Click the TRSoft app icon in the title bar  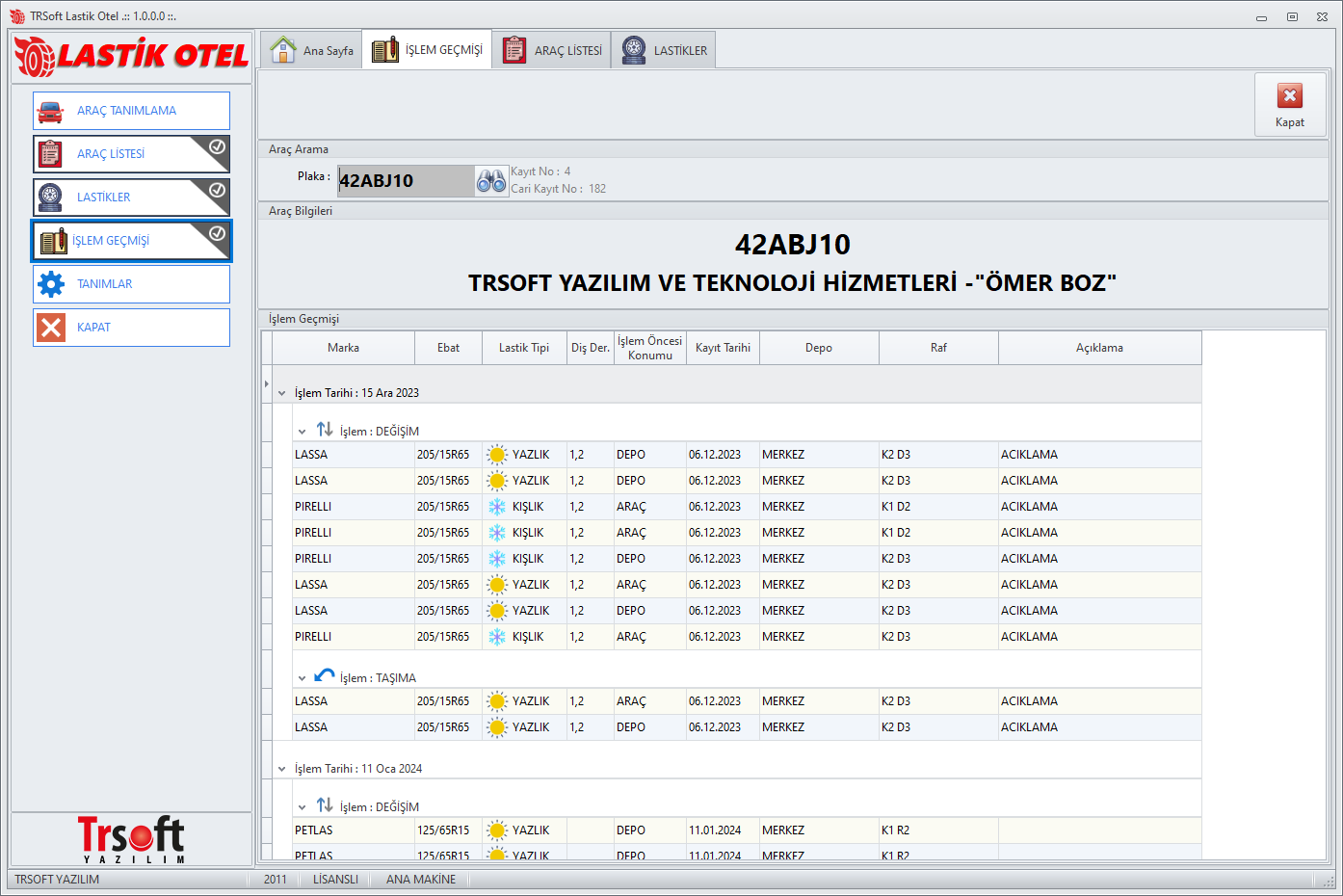[17, 16]
